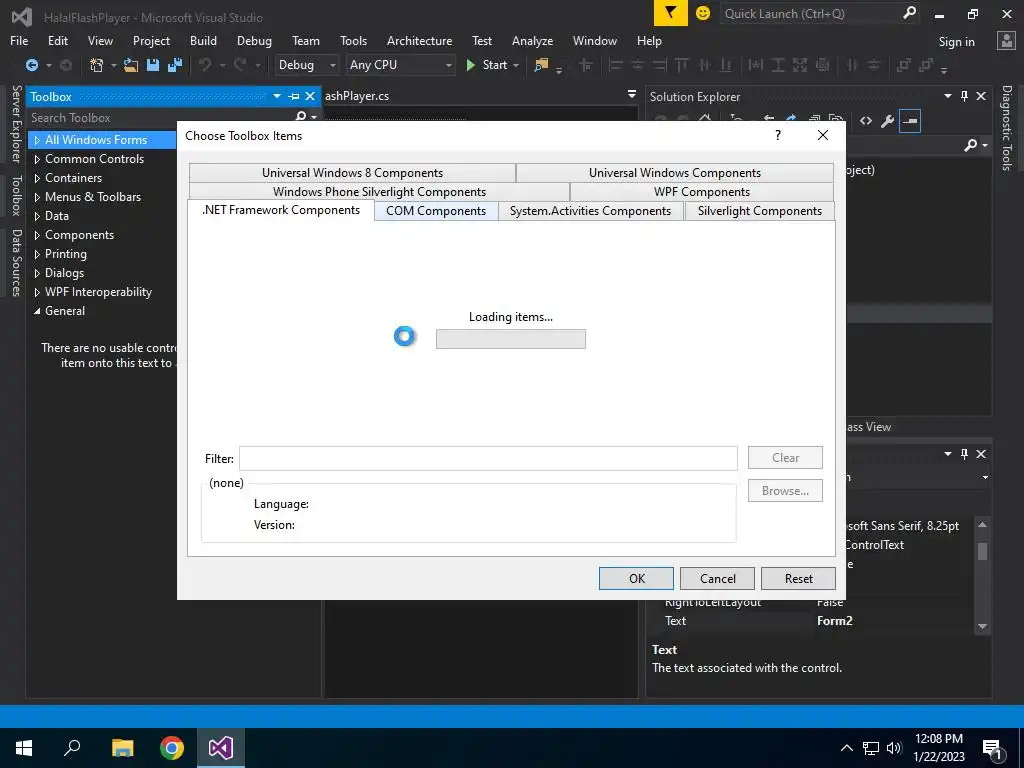Viewport: 1024px width, 768px height.
Task: Click the Navigate Backward arrow icon
Action: click(x=31, y=65)
